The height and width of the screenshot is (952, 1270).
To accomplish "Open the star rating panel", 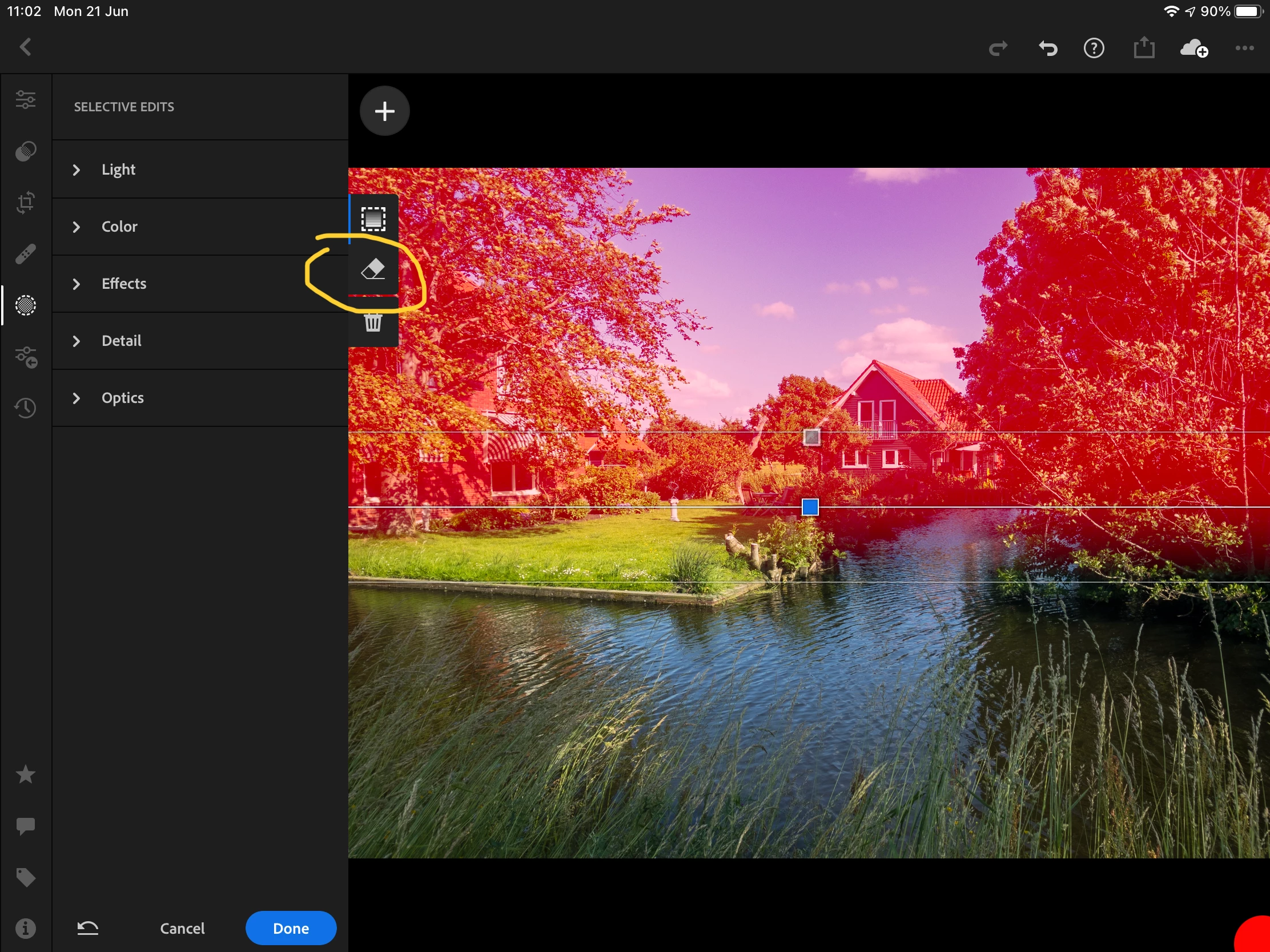I will (x=25, y=774).
